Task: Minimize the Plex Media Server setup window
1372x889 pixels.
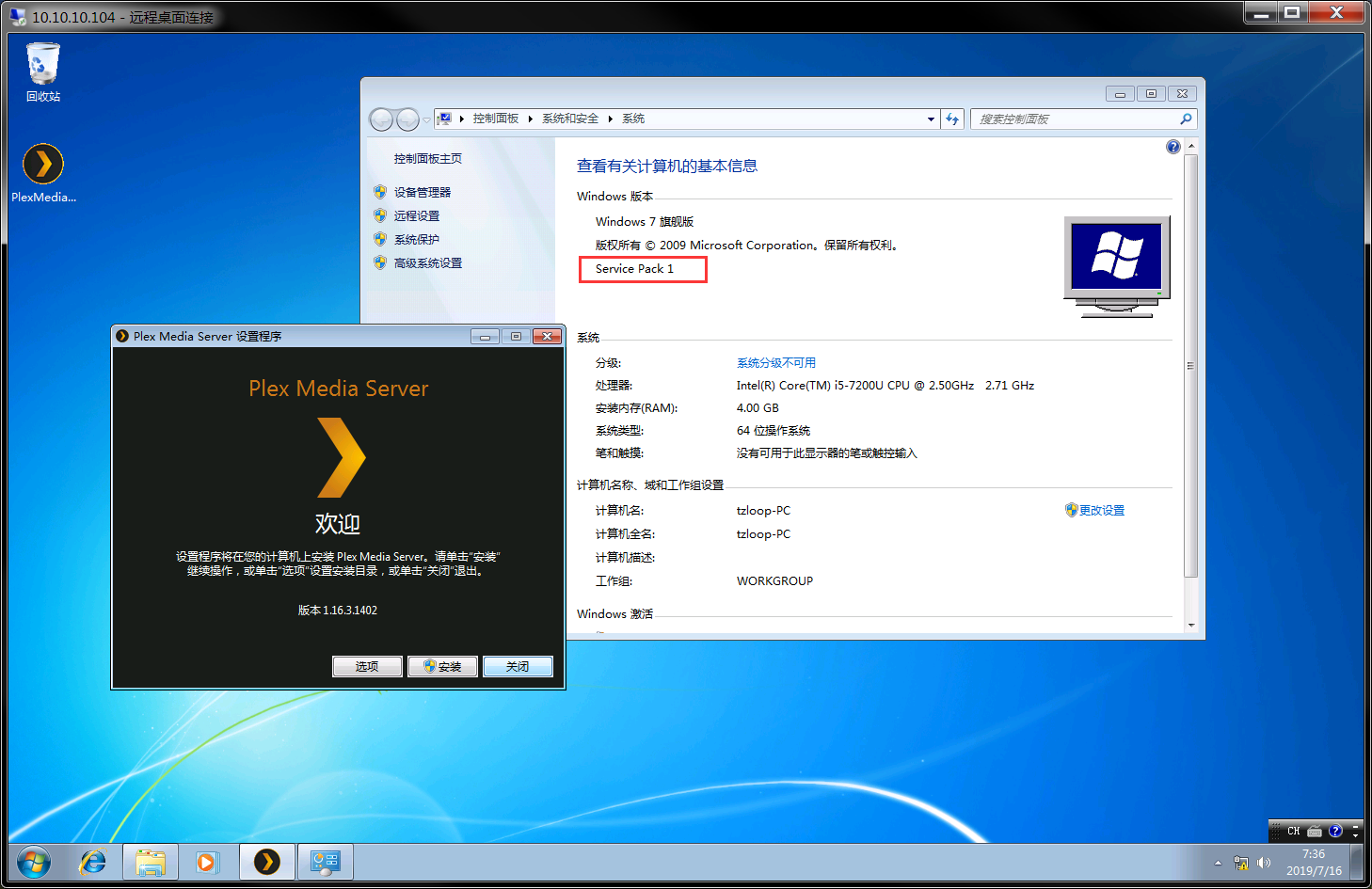Action: [x=486, y=336]
